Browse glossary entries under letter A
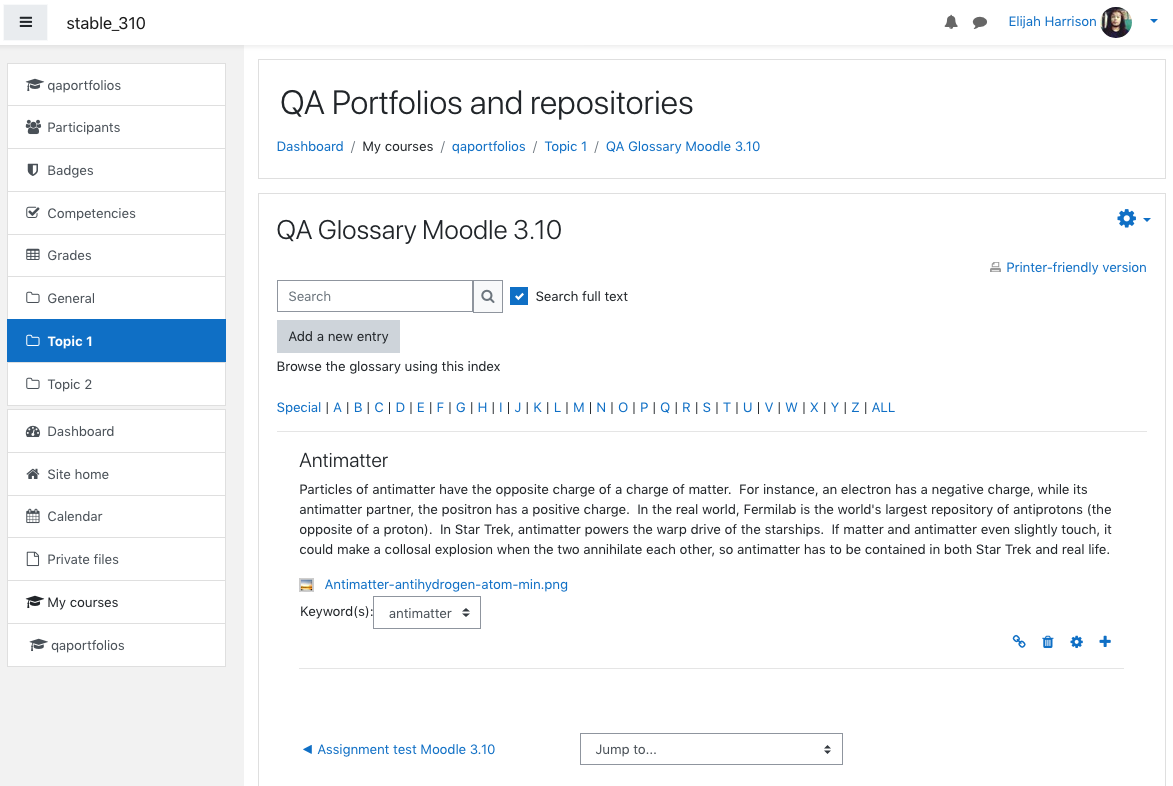Screen dimensions: 1173x786 click(x=337, y=408)
